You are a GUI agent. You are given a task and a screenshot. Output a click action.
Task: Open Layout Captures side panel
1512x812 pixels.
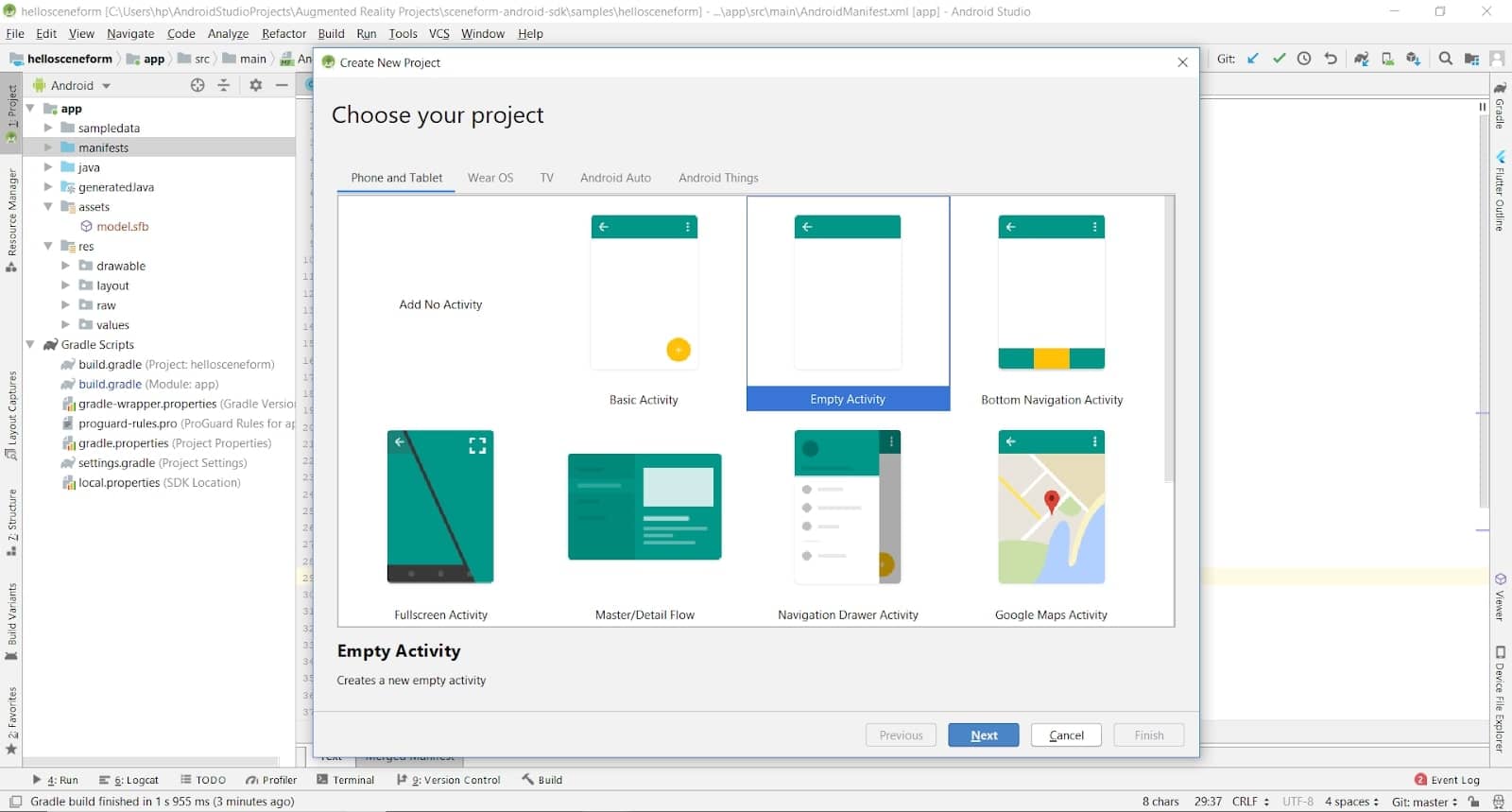(11, 415)
